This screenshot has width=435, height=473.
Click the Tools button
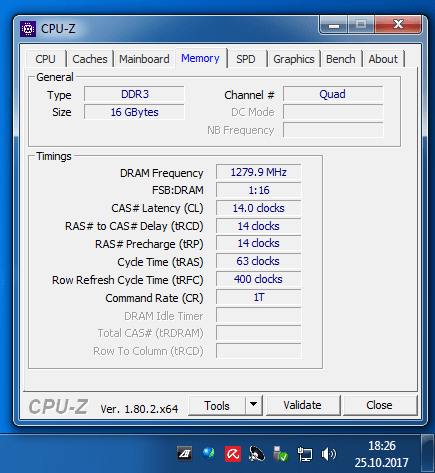click(217, 405)
